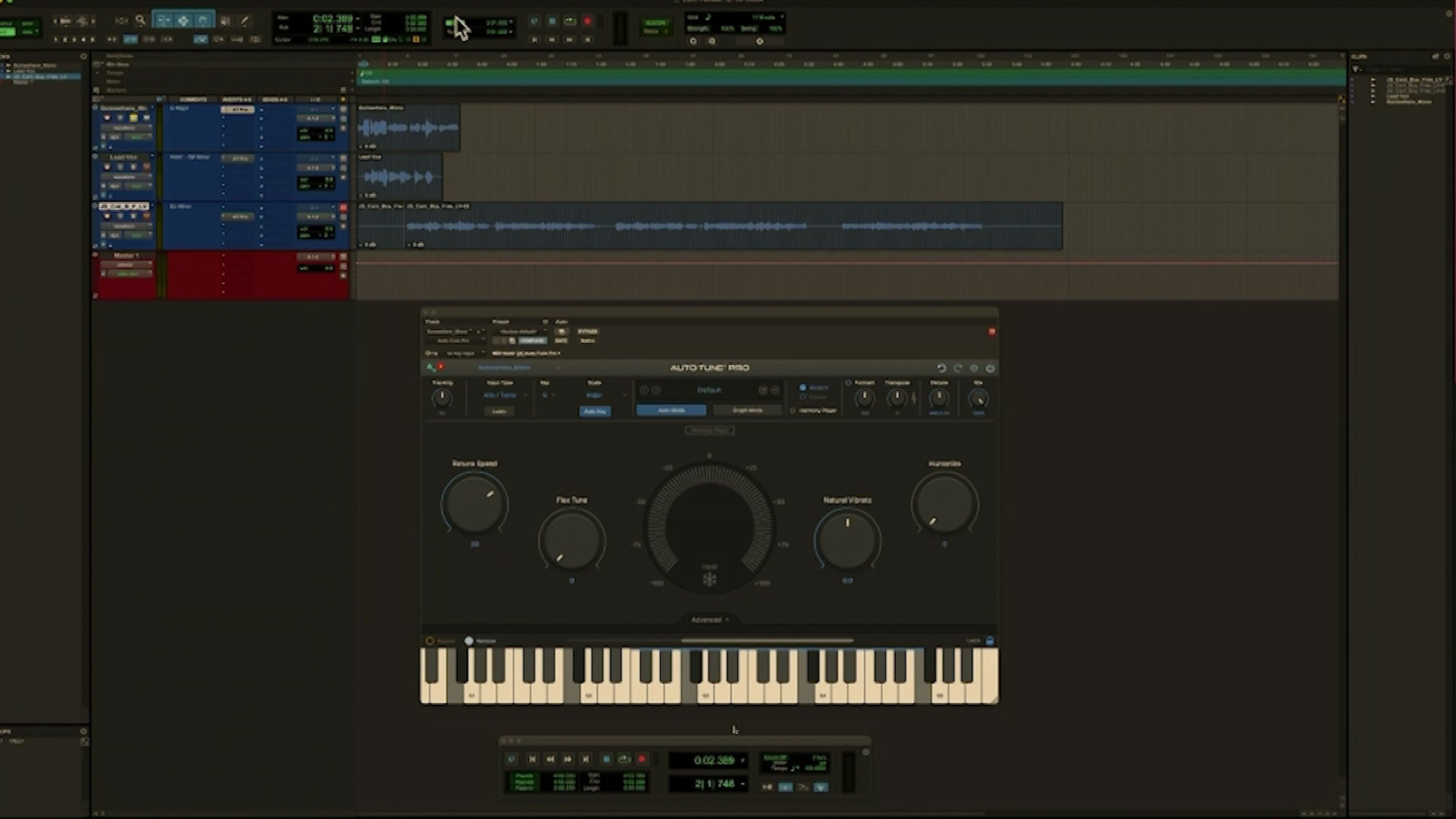Click the SAFE button in plugin header

coord(561,341)
